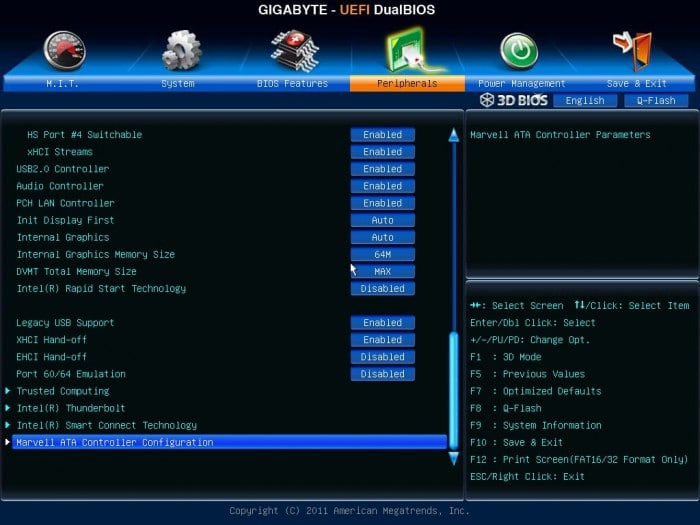Screen dimensions: 700x525
Task: Click the settings list scrollbar thumb
Action: [454, 391]
